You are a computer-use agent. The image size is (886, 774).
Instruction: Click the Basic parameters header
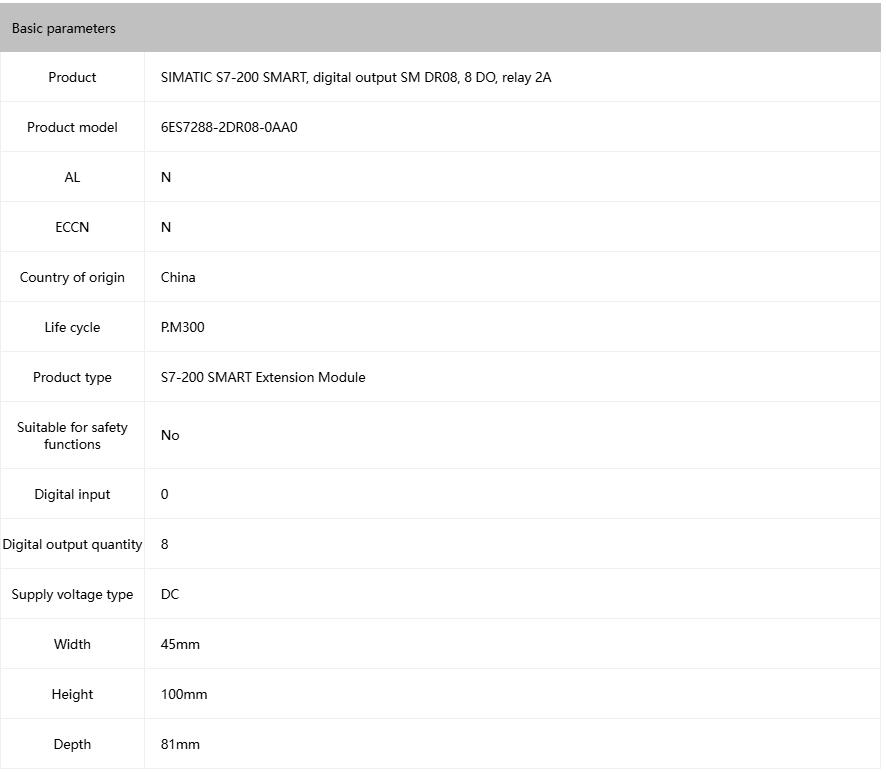[64, 29]
